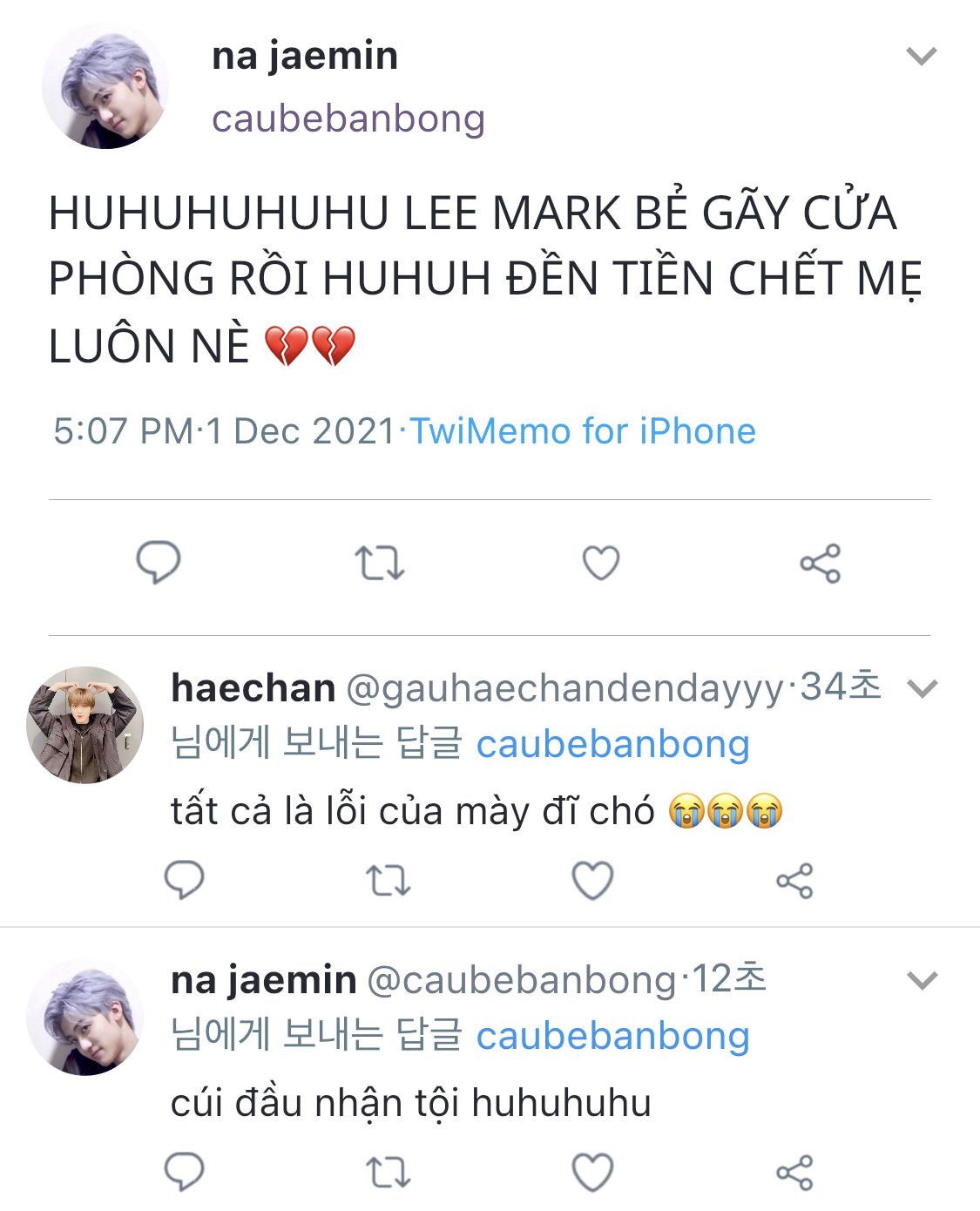The image size is (980, 1211).
Task: Open caubebanbong handle under main author name
Action: (348, 118)
